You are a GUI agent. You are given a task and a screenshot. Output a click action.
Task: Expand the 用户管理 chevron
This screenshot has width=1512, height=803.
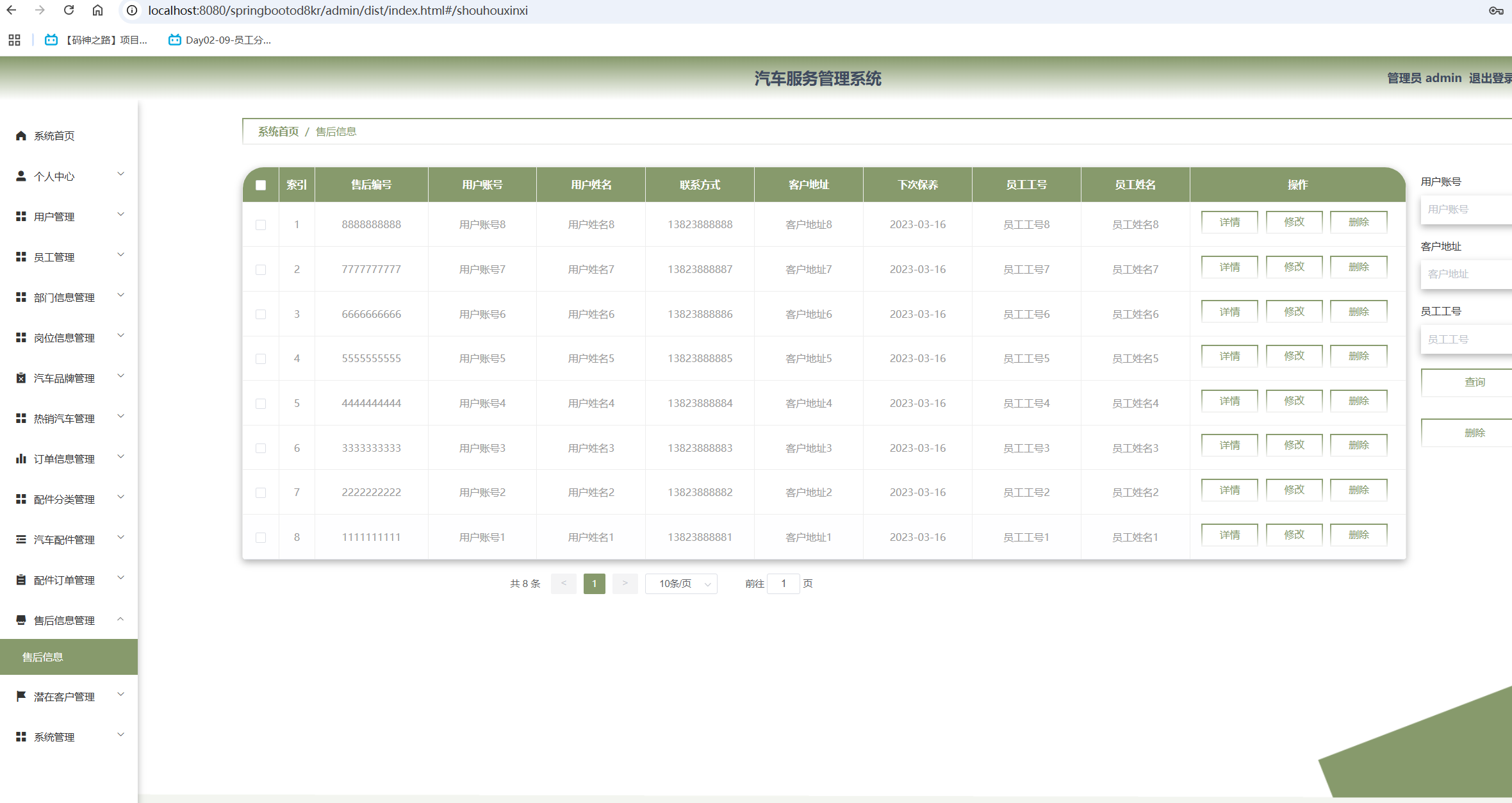pos(120,215)
